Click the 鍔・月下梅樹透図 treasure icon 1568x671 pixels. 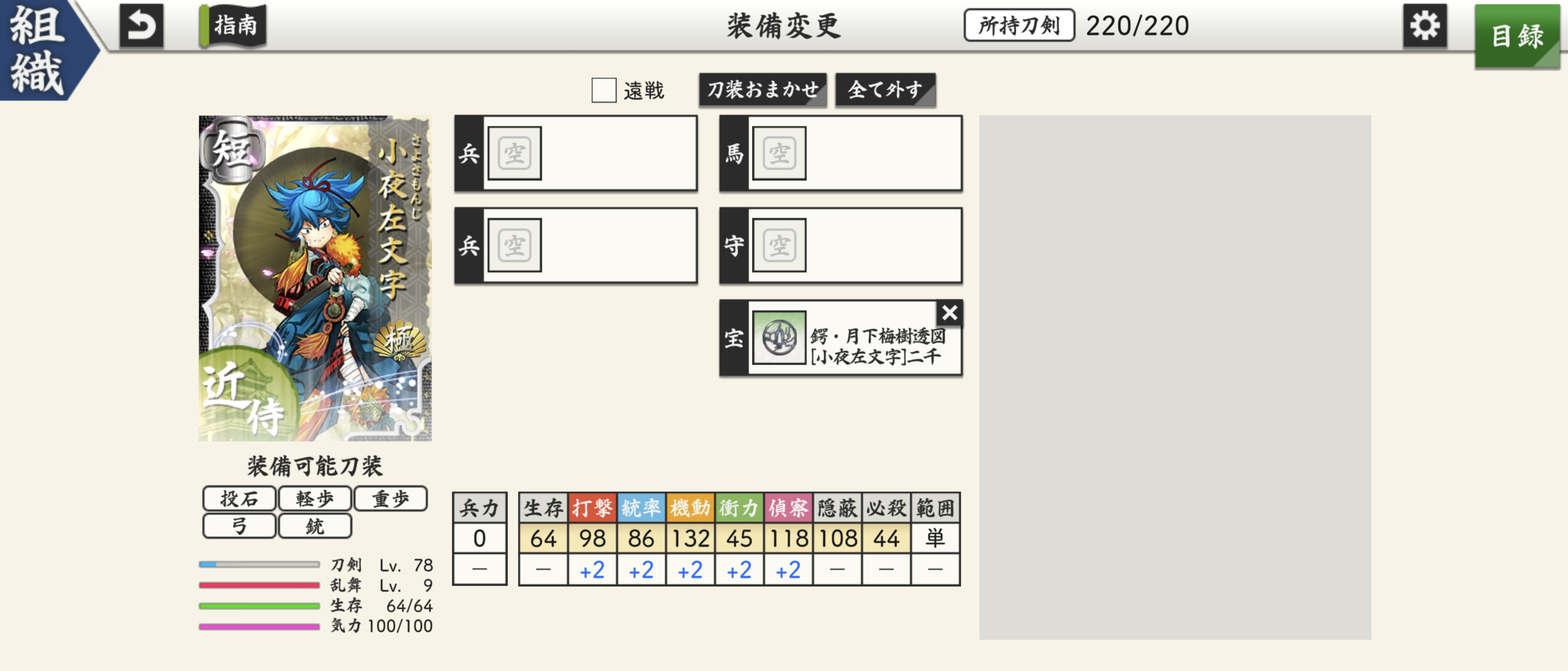click(x=779, y=338)
